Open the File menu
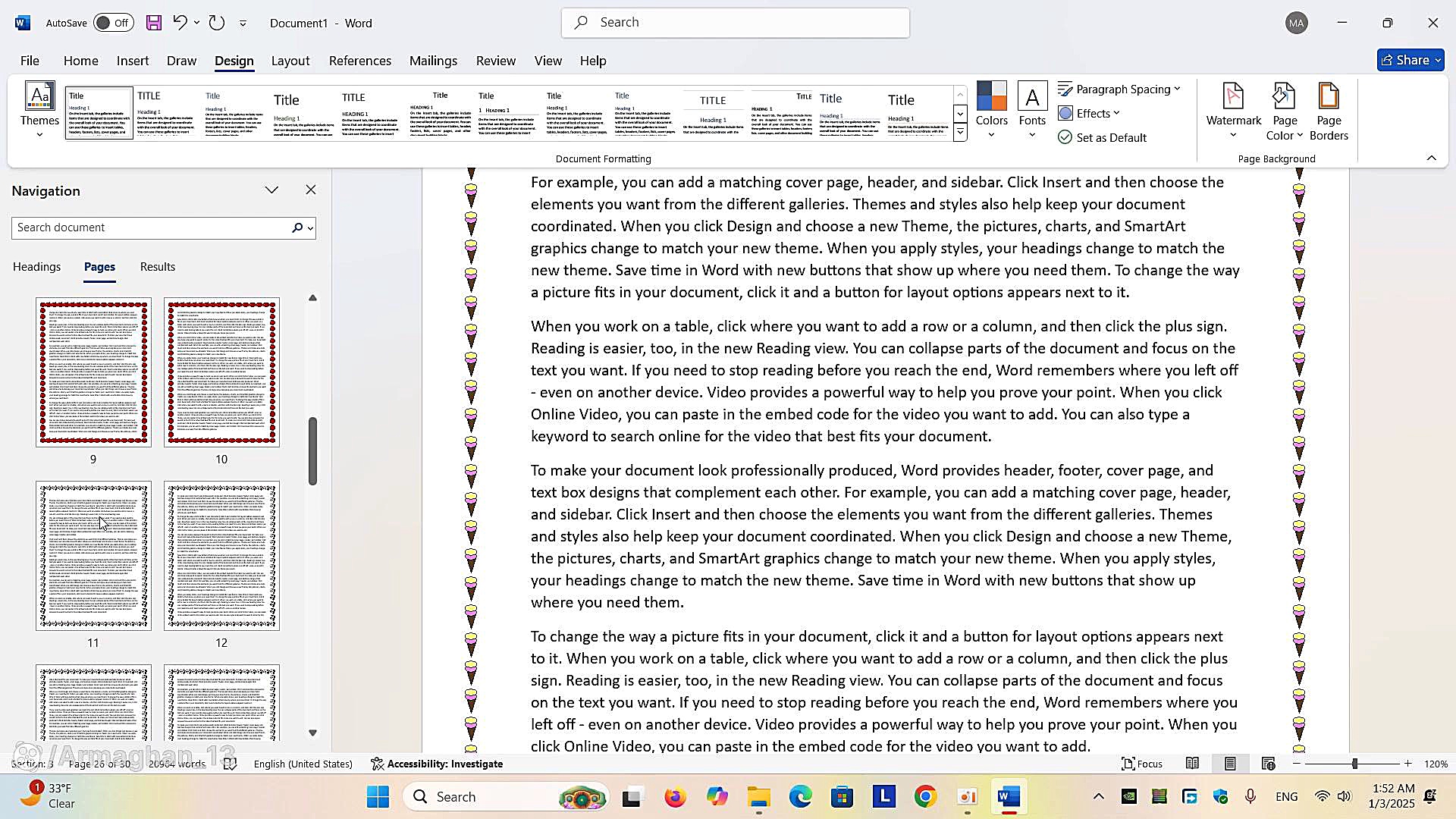 [x=30, y=61]
